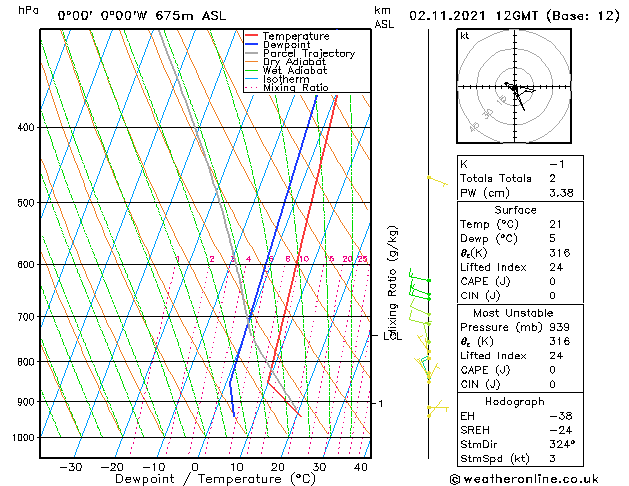
Task: Click the 40 temperature axis tick
Action: pos(361,467)
